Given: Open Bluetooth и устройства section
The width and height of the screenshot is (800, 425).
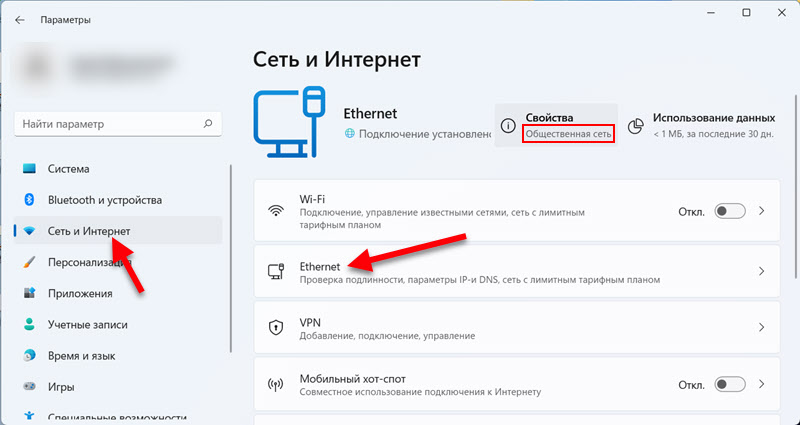Looking at the screenshot, I should coord(104,200).
